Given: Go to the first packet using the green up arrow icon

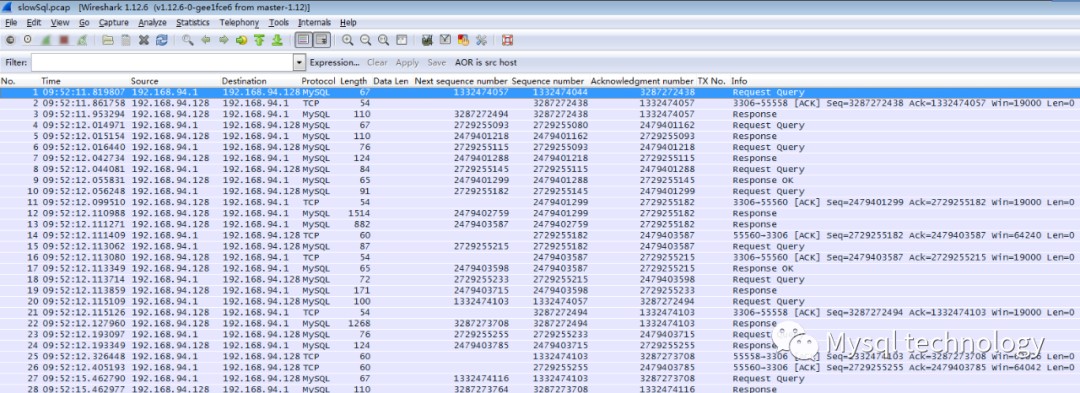Looking at the screenshot, I should [259, 41].
